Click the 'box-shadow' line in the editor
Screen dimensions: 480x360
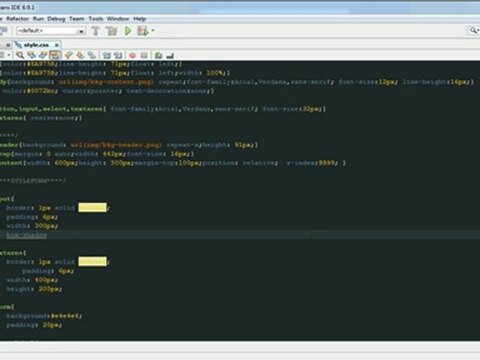(x=26, y=235)
